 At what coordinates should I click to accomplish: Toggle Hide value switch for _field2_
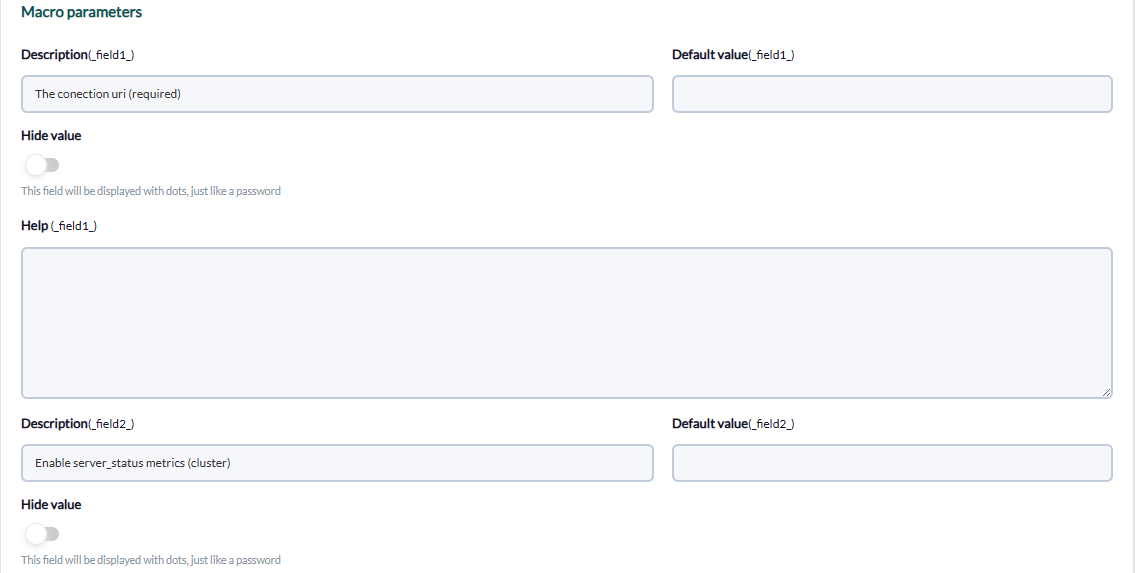[42, 534]
